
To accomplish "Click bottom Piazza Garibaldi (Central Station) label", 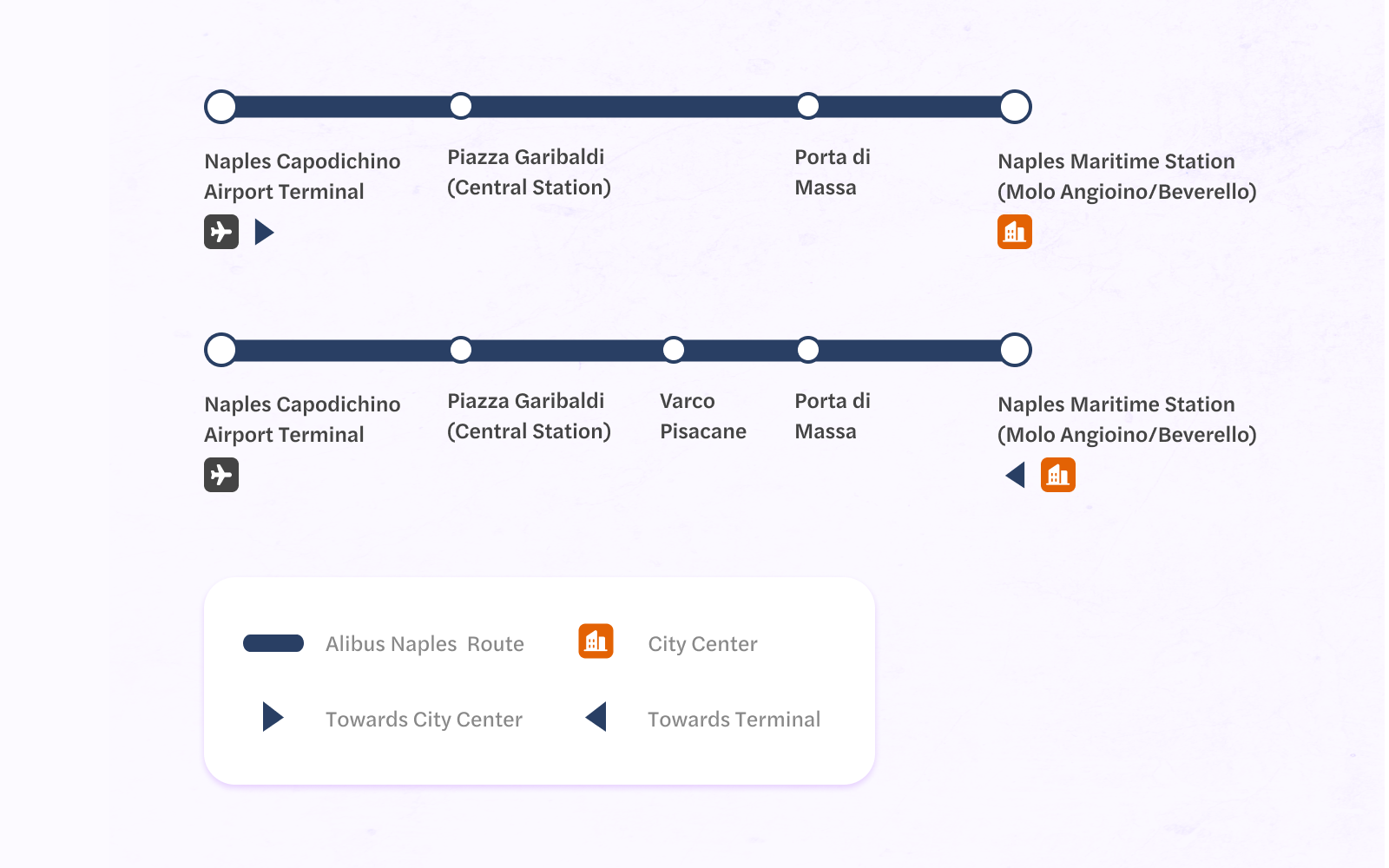I will (x=529, y=417).
